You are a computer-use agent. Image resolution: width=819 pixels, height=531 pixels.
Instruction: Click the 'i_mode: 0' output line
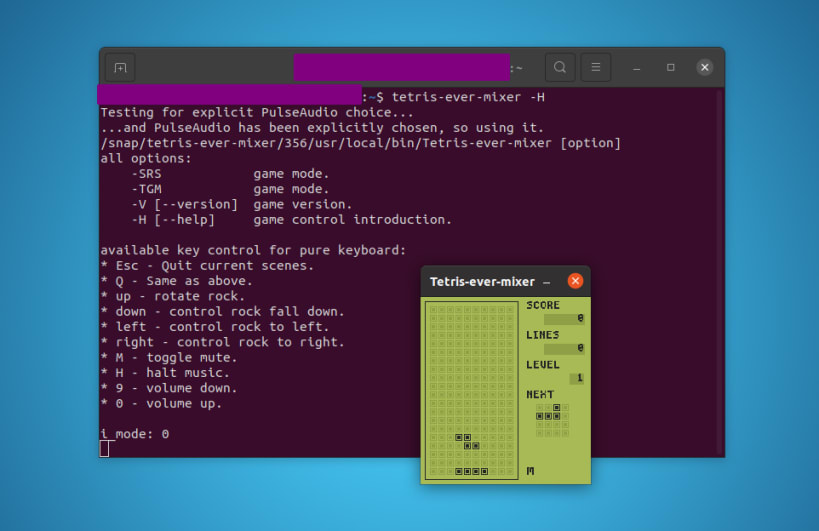pyautogui.click(x=135, y=434)
